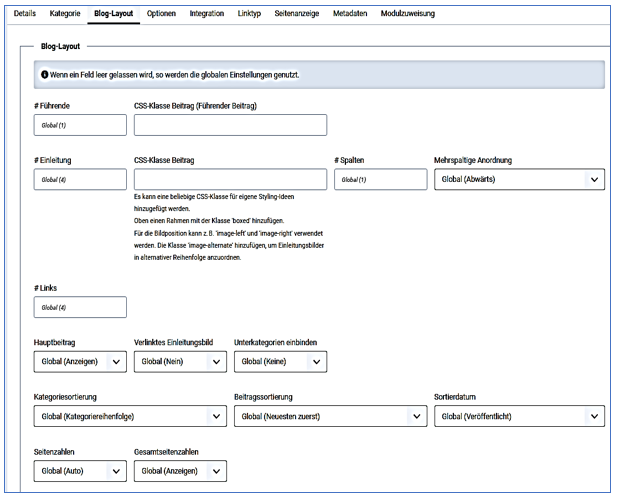Click the # Führende input field
The image size is (617, 498).
click(x=80, y=125)
